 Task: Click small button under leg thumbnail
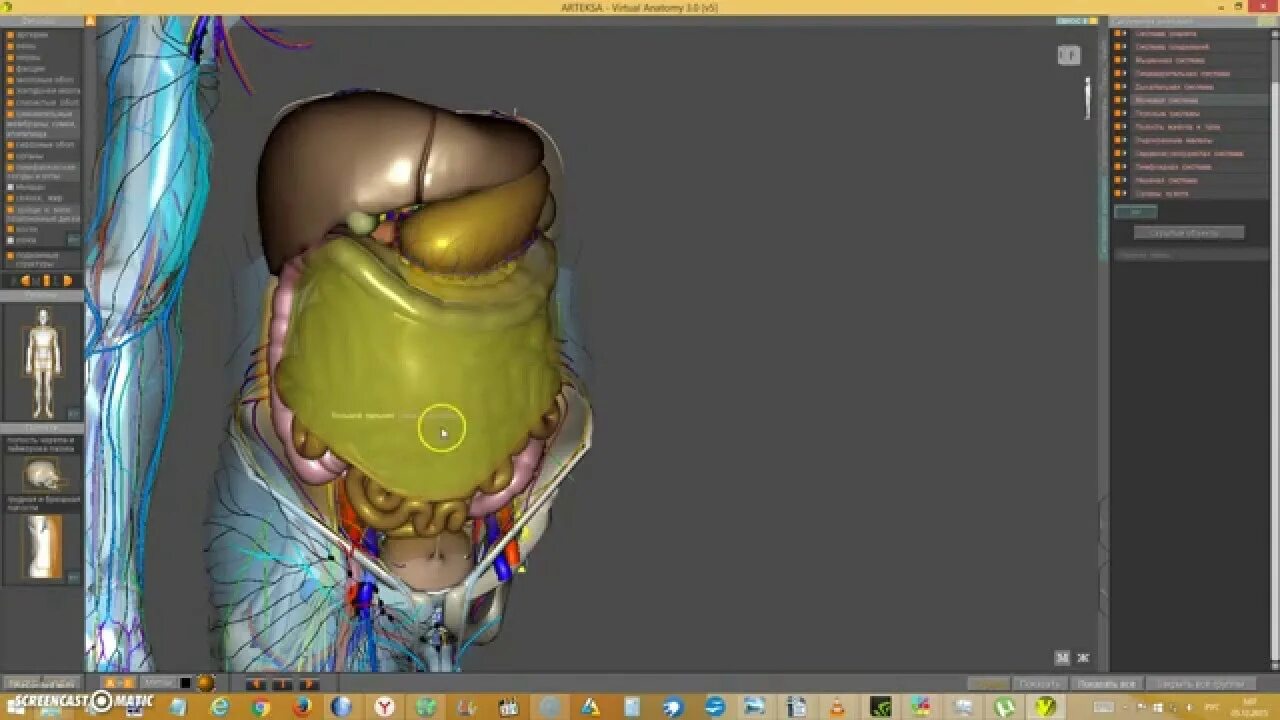click(73, 577)
